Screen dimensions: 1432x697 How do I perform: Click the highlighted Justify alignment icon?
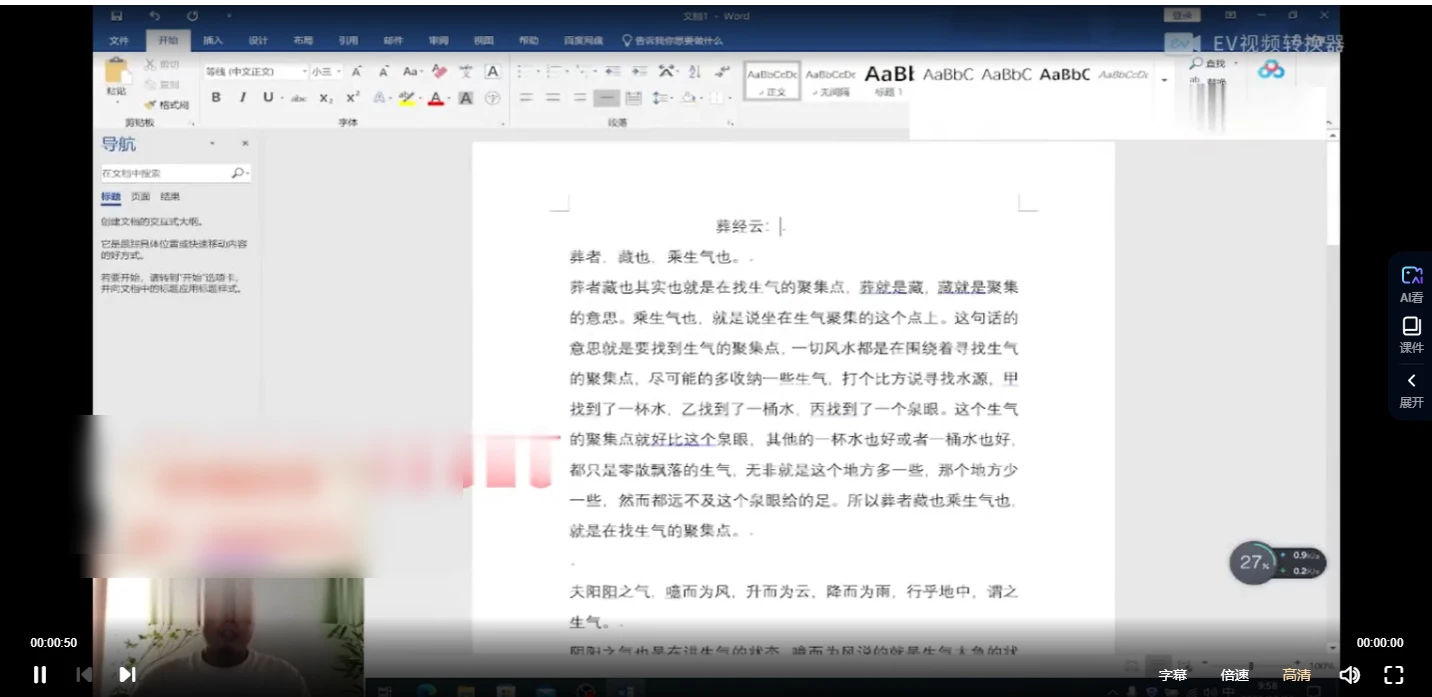pos(606,98)
